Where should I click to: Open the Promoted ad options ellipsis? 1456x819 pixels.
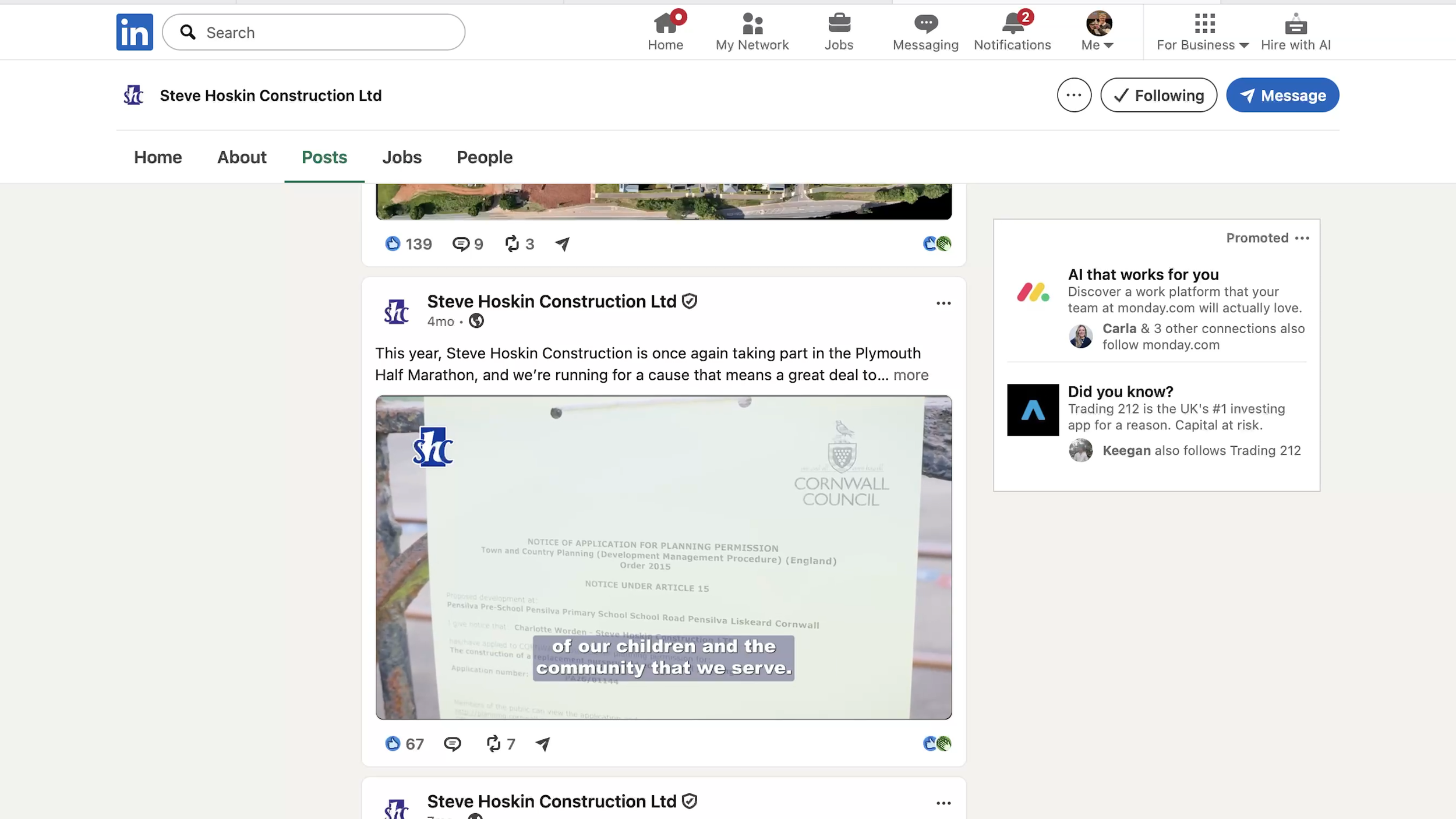(x=1302, y=238)
